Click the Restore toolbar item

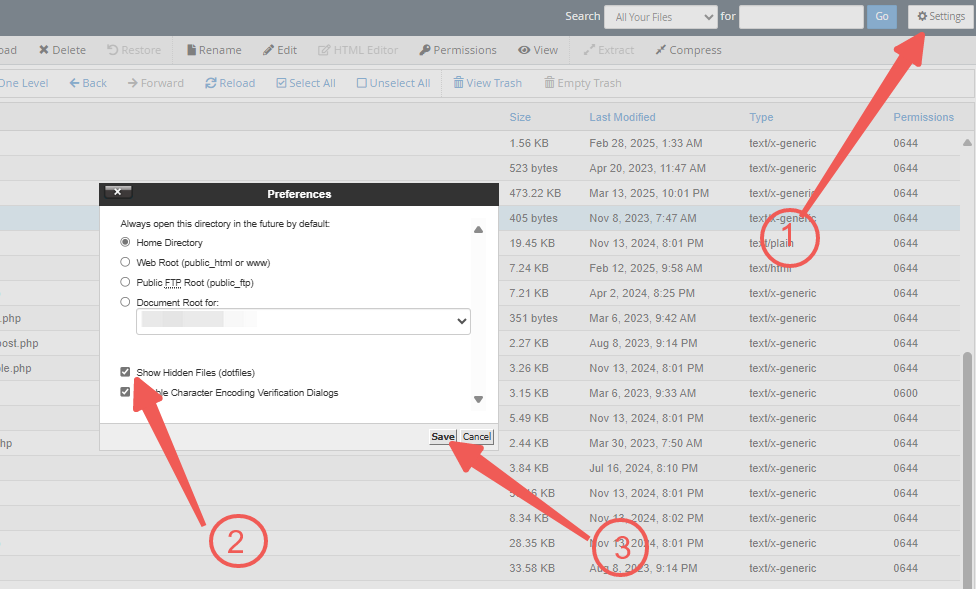click(134, 50)
